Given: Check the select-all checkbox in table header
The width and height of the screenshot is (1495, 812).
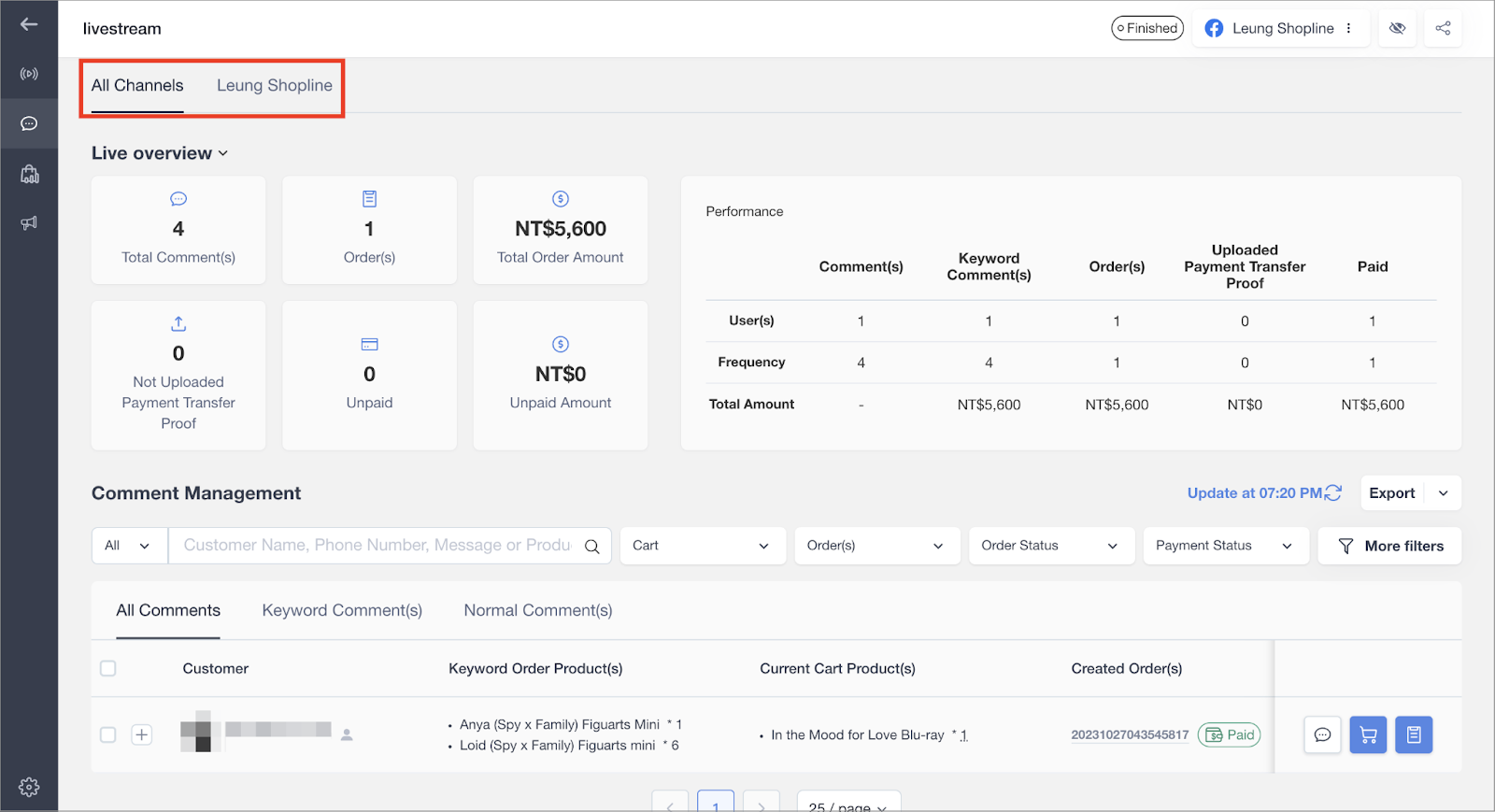Looking at the screenshot, I should 108,668.
